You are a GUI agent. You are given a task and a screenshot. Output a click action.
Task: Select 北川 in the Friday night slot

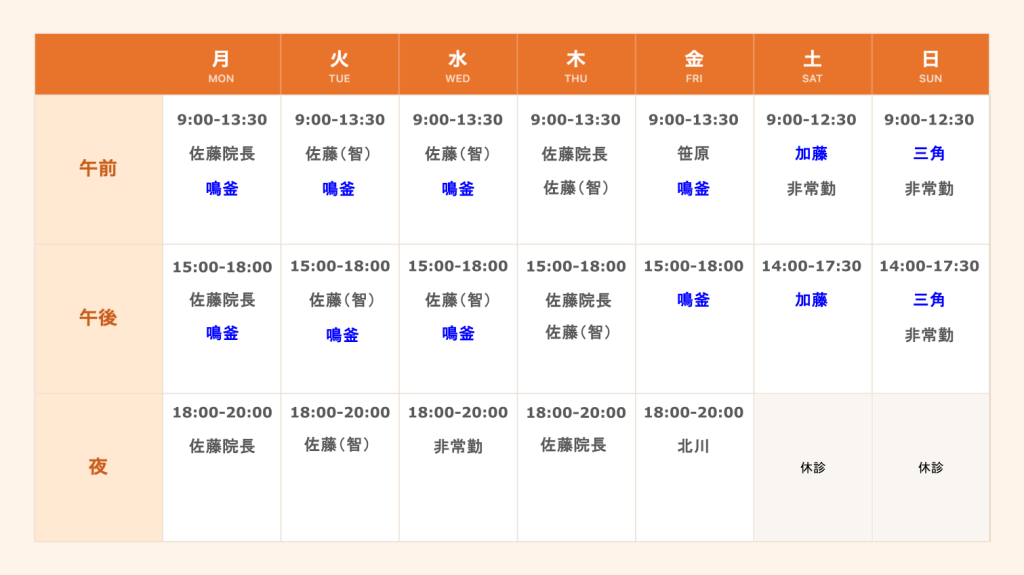click(x=694, y=446)
